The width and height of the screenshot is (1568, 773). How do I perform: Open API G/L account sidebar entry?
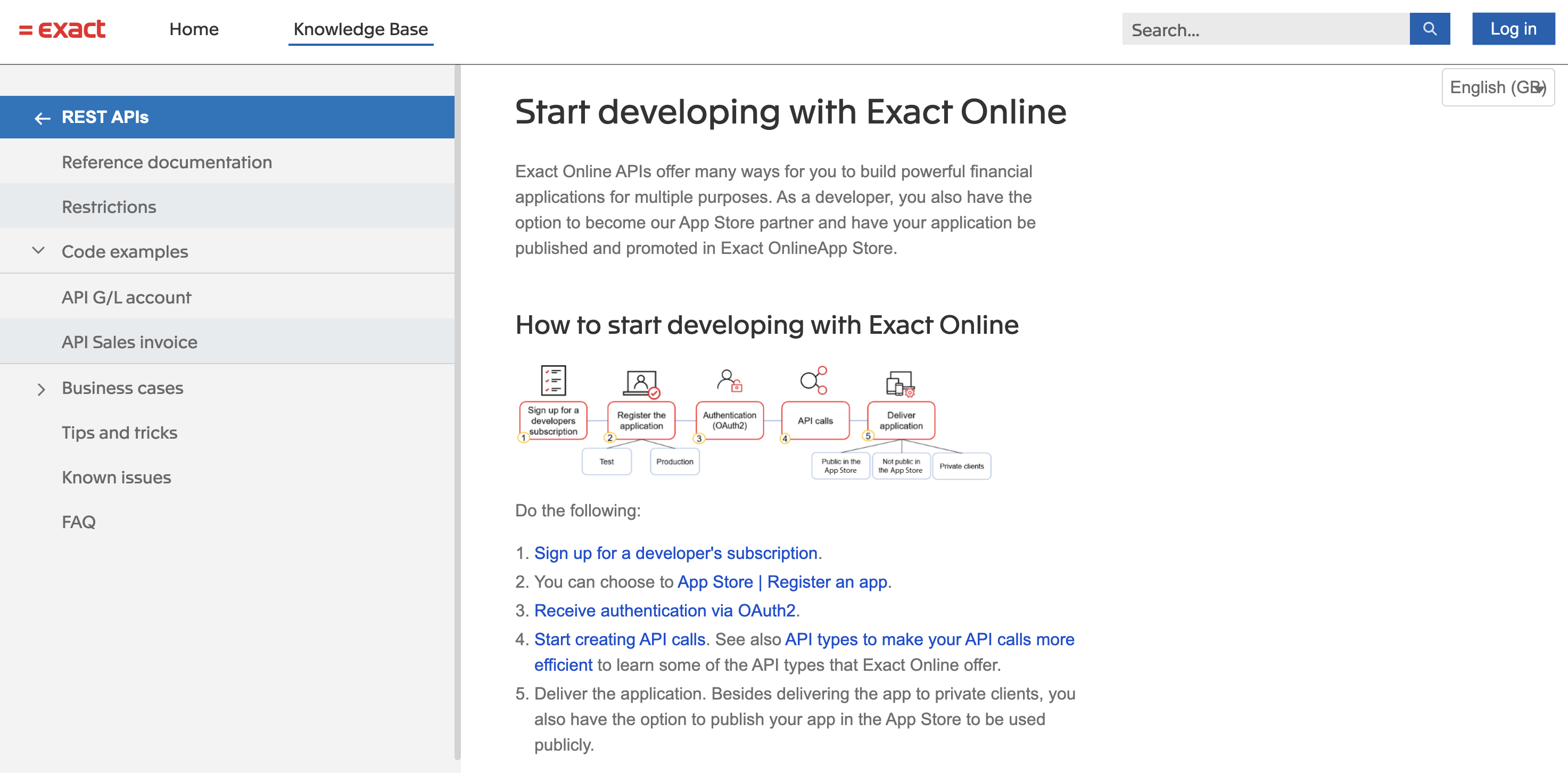pyautogui.click(x=227, y=297)
